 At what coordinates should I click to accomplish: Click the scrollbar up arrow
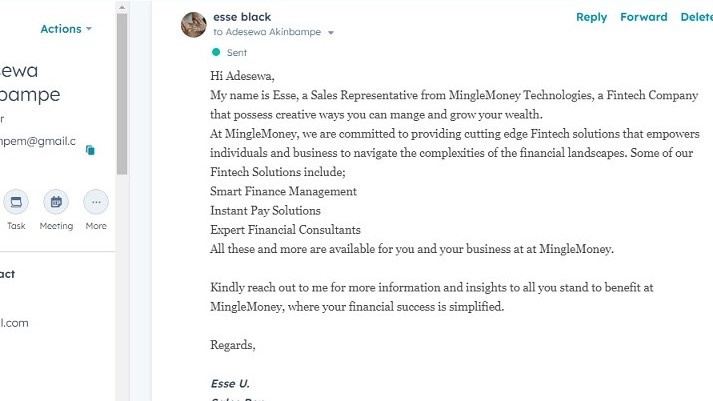tap(122, 7)
